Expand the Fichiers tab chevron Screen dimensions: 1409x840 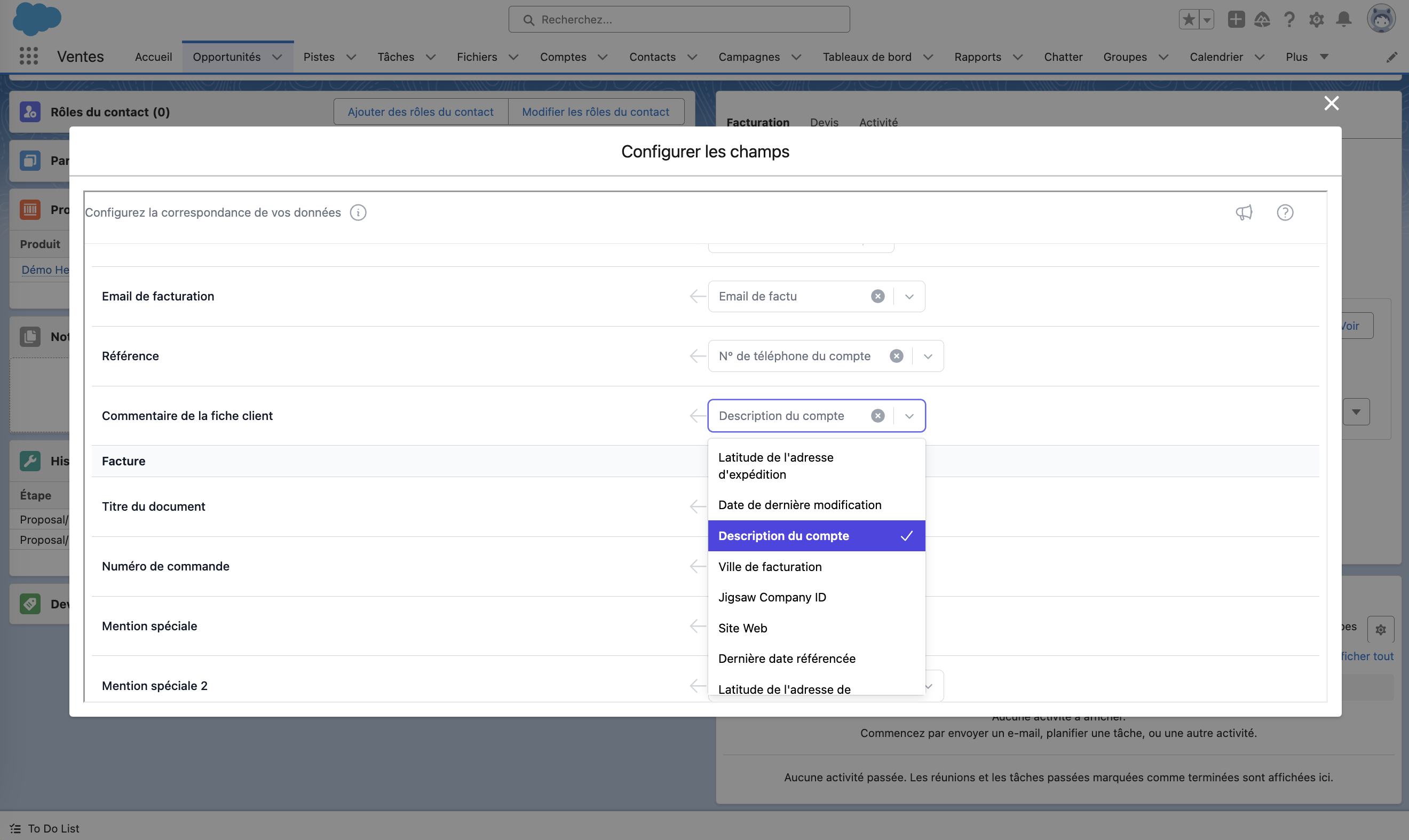[513, 57]
